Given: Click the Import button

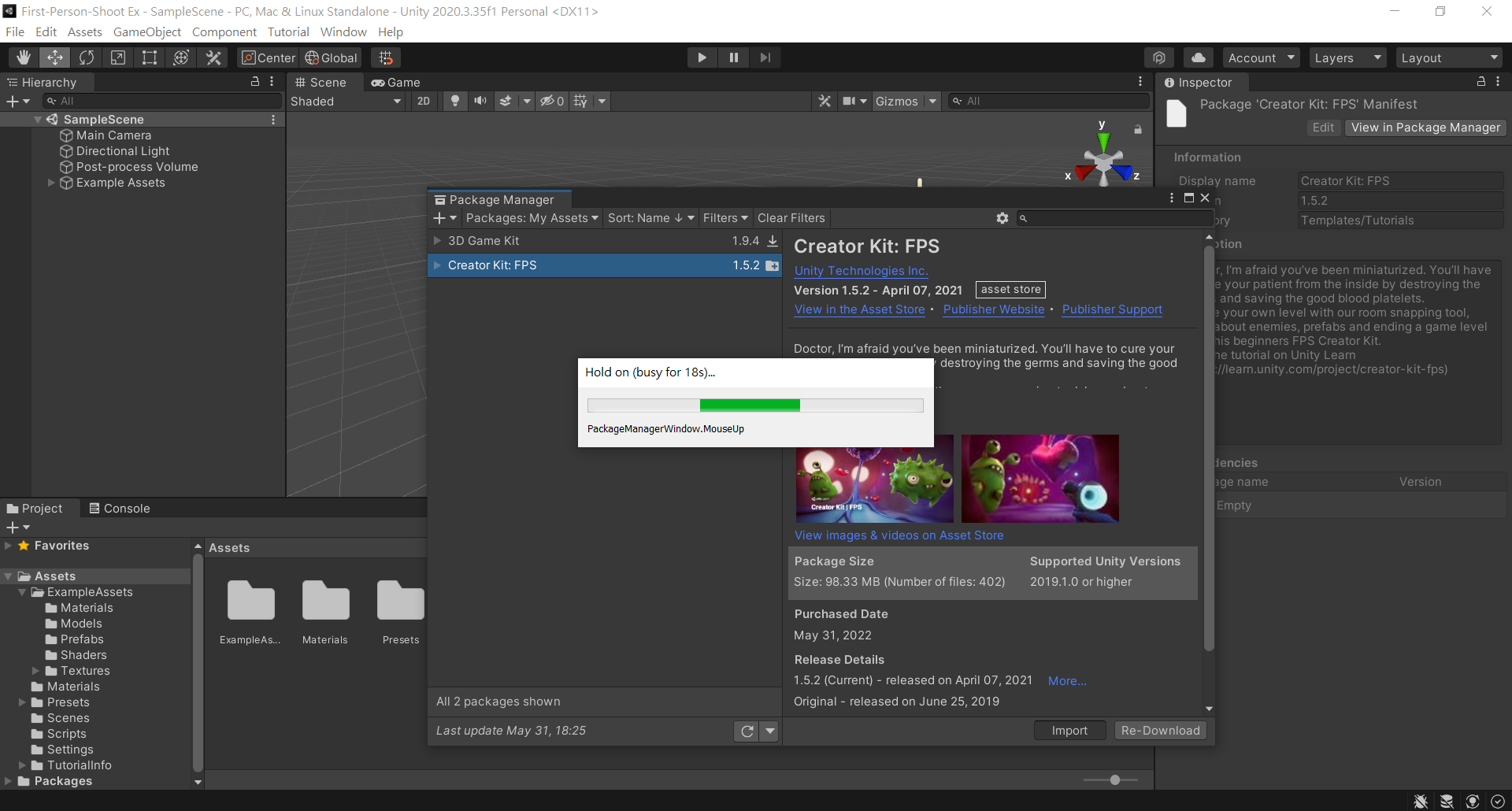Looking at the screenshot, I should [x=1069, y=731].
